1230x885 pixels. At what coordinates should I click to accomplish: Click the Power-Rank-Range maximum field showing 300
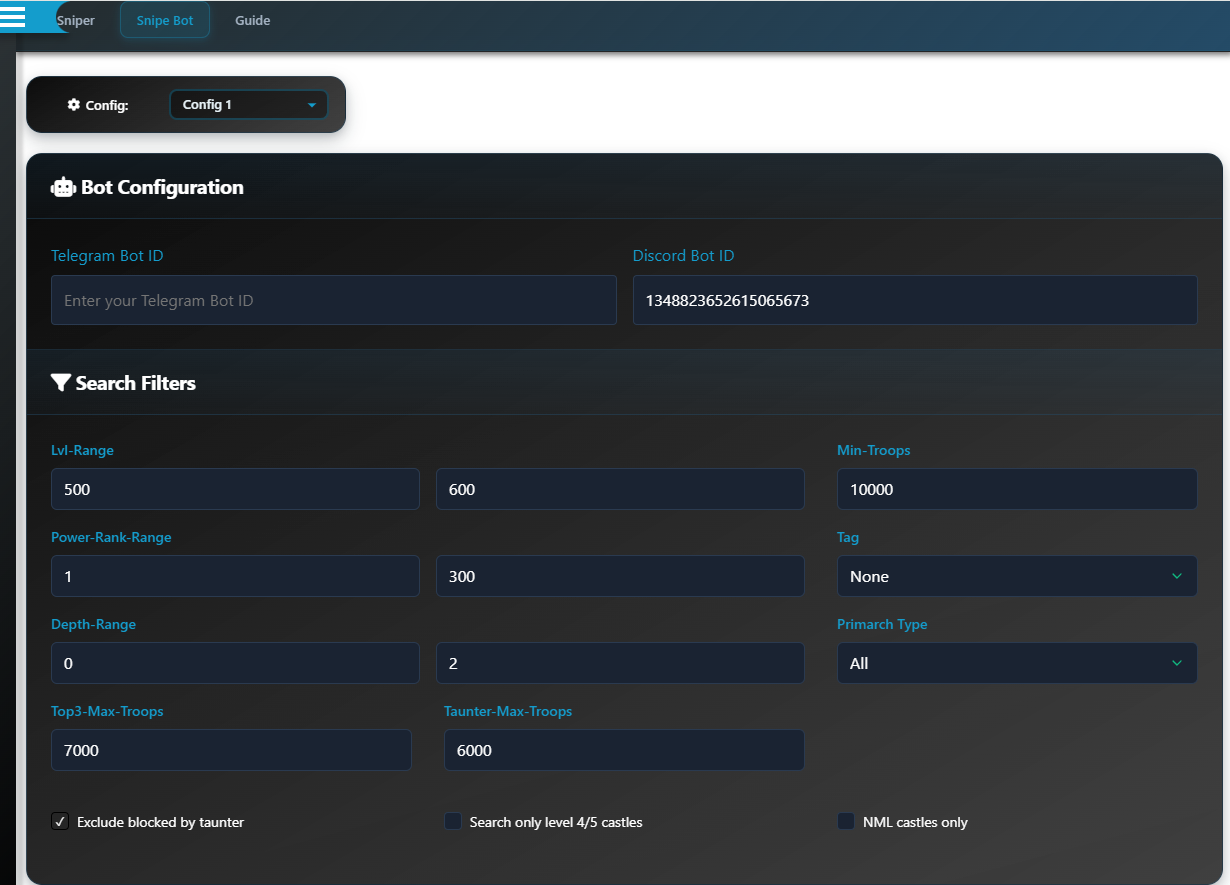620,577
